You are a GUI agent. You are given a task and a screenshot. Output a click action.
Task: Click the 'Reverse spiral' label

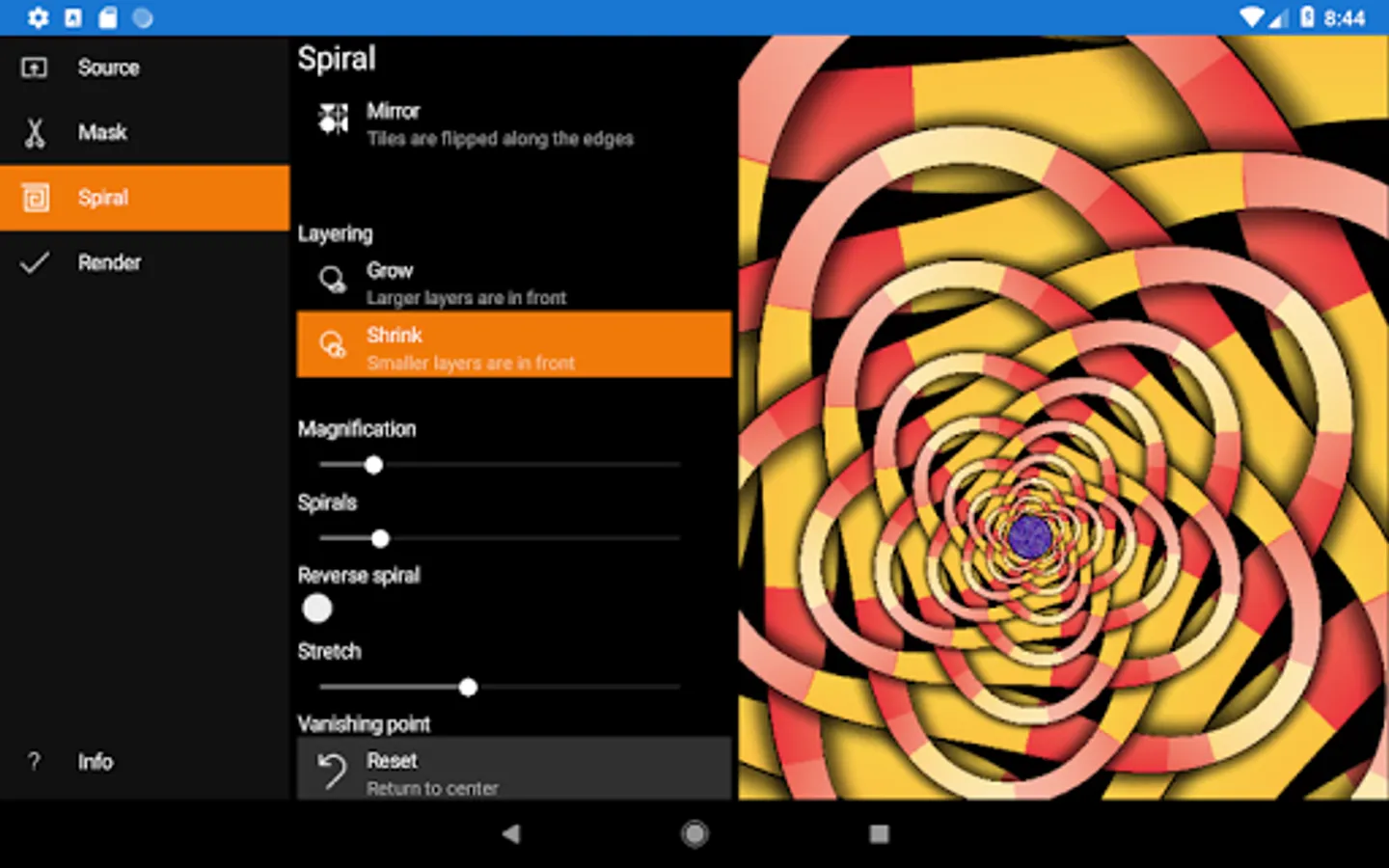pyautogui.click(x=359, y=576)
